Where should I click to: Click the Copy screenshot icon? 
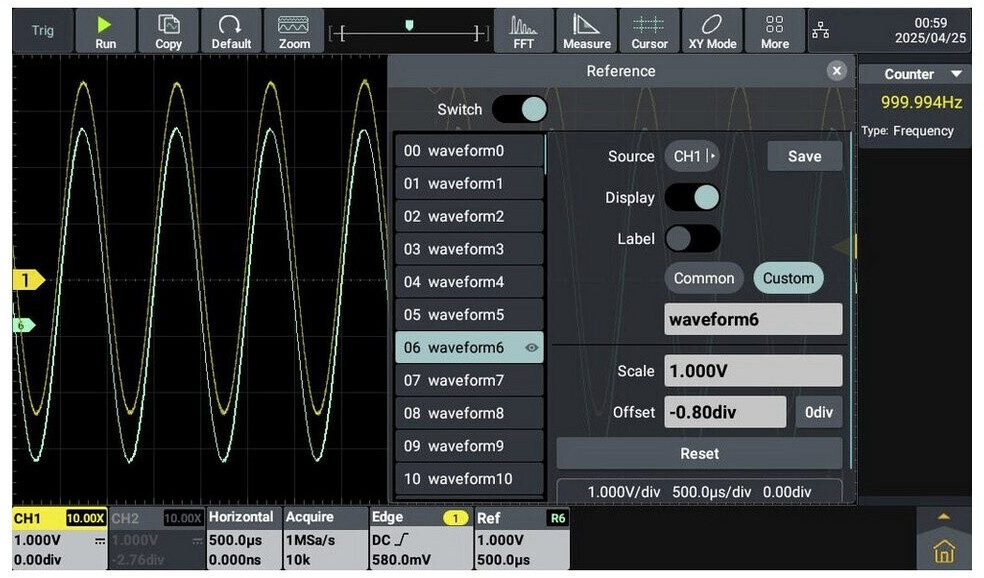point(168,31)
